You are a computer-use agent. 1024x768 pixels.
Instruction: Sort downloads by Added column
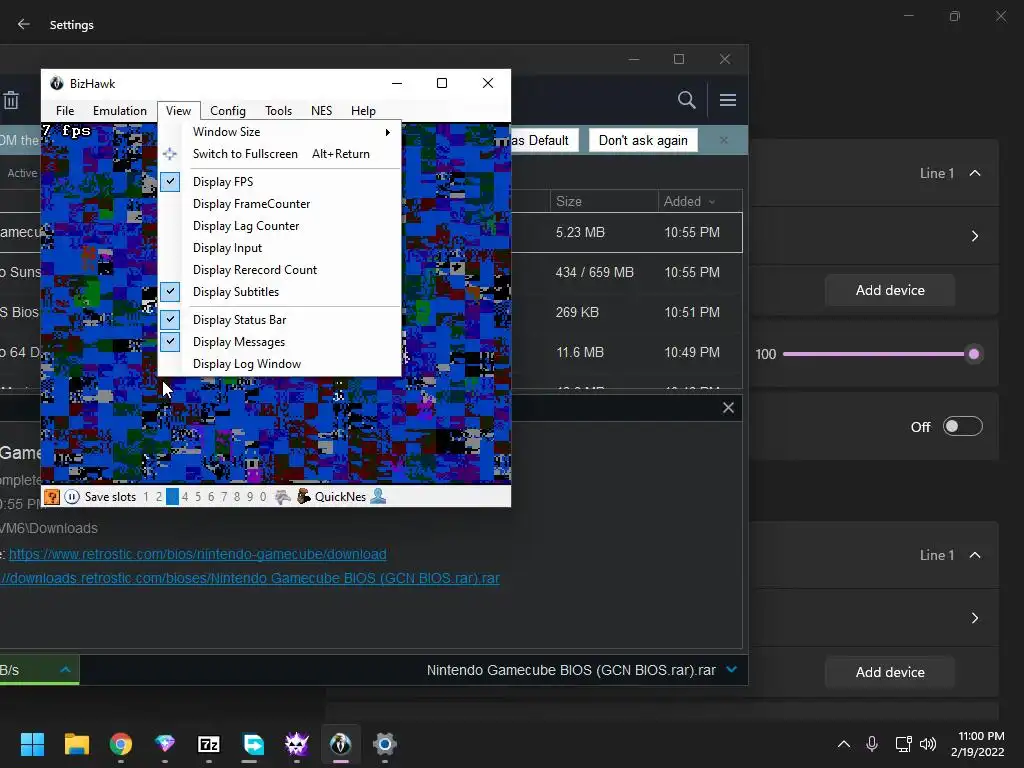tap(699, 201)
